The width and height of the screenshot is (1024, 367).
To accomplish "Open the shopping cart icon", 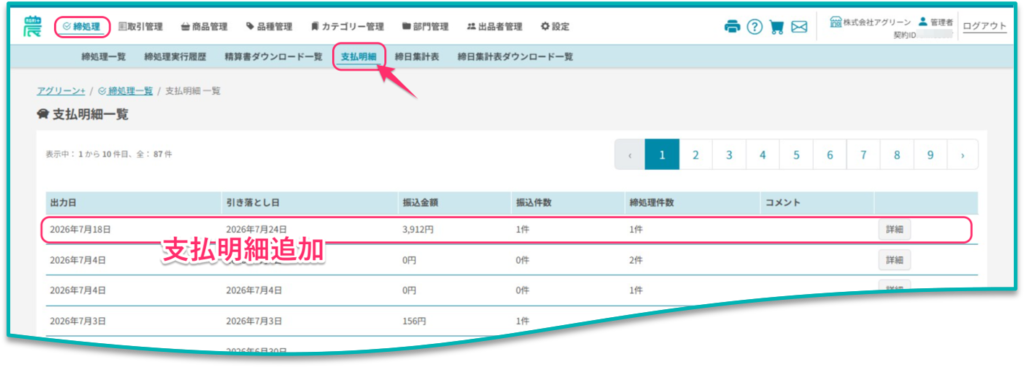I will click(x=776, y=27).
